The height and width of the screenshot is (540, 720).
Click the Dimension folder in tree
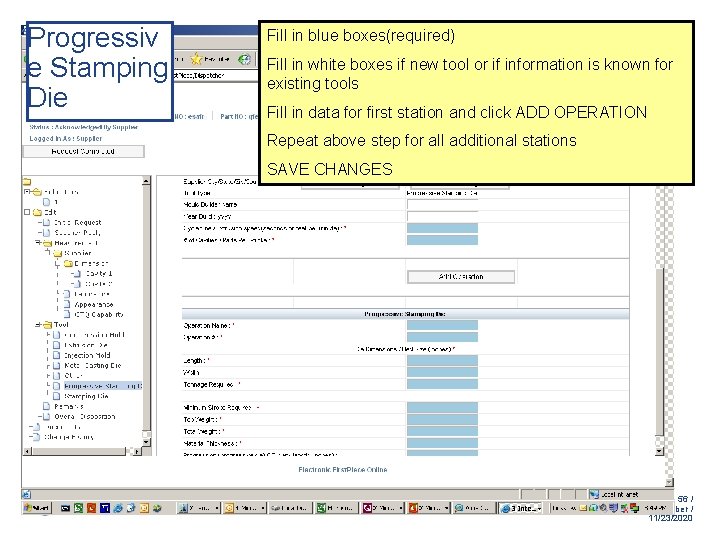coord(91,263)
